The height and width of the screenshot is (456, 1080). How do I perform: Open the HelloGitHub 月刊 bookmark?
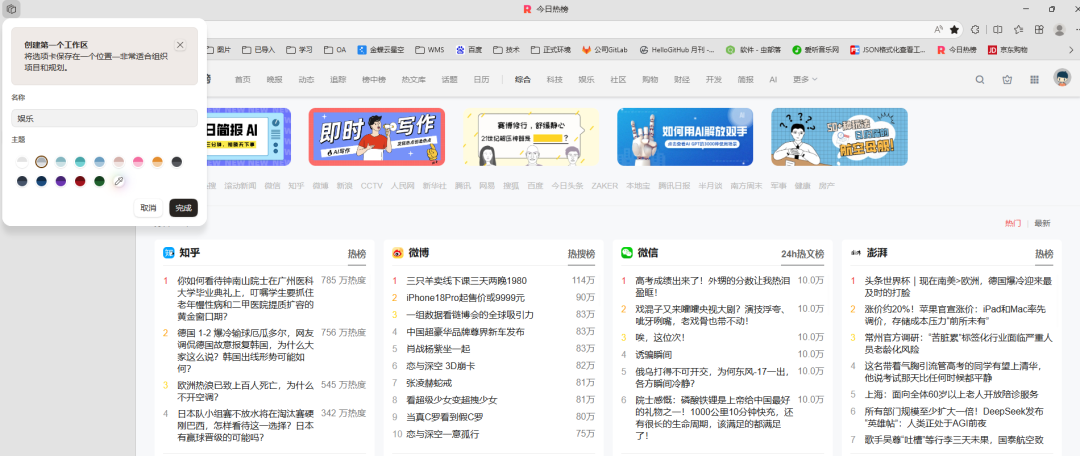coord(677,50)
